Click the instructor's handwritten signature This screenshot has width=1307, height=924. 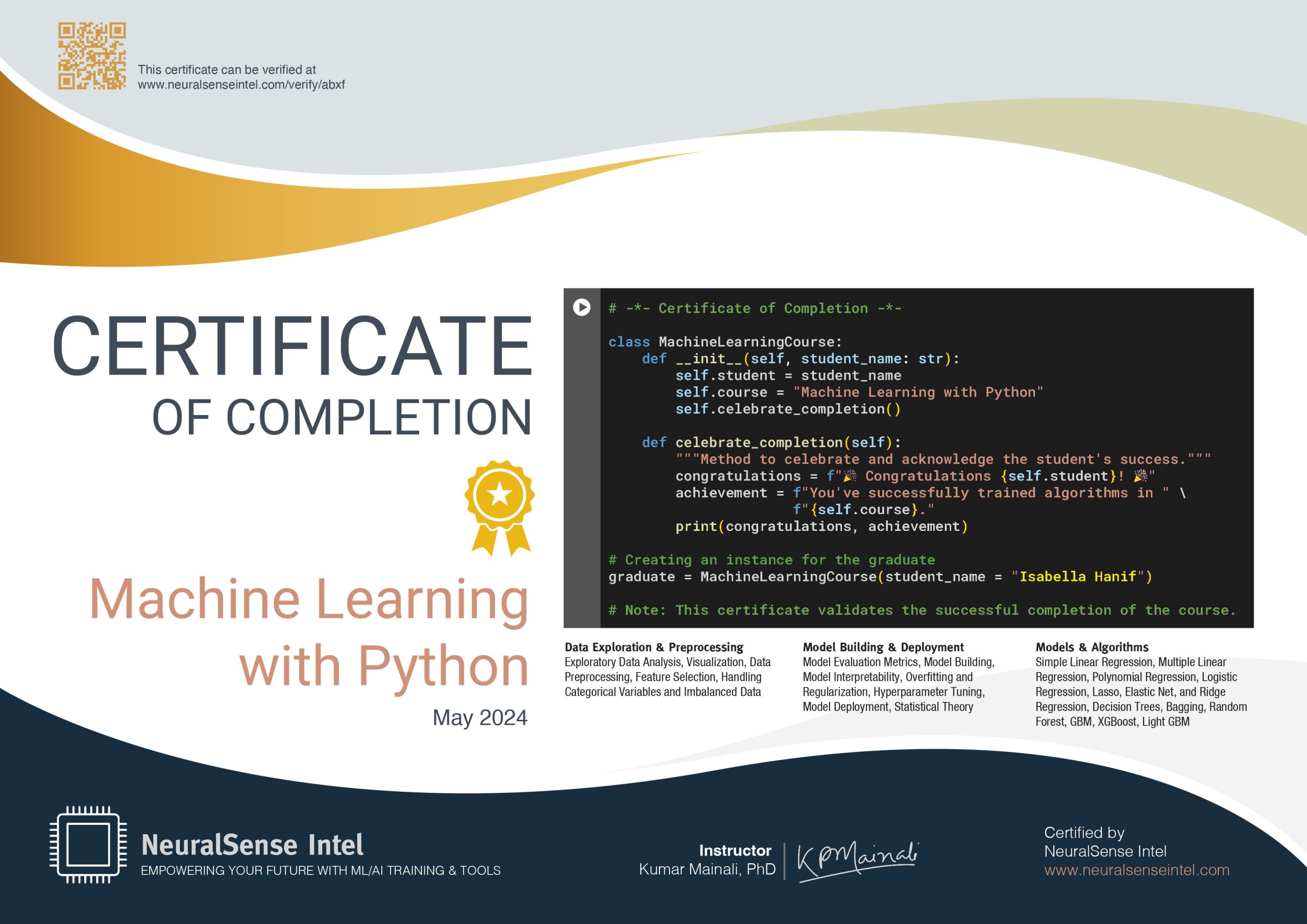857,861
